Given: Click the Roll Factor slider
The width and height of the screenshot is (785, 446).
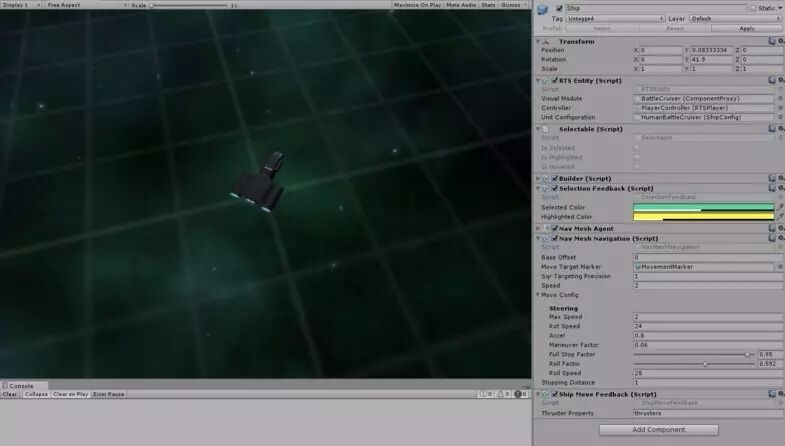Looking at the screenshot, I should (693, 364).
